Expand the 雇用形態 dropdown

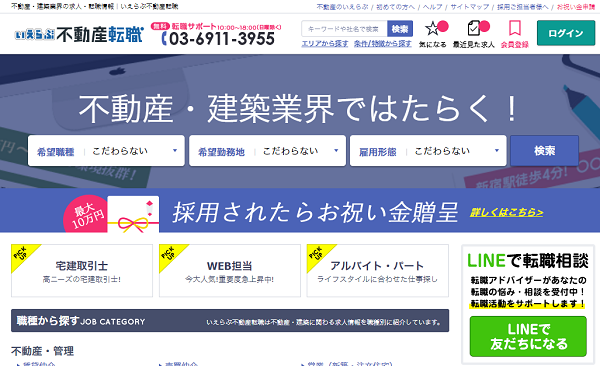428,151
